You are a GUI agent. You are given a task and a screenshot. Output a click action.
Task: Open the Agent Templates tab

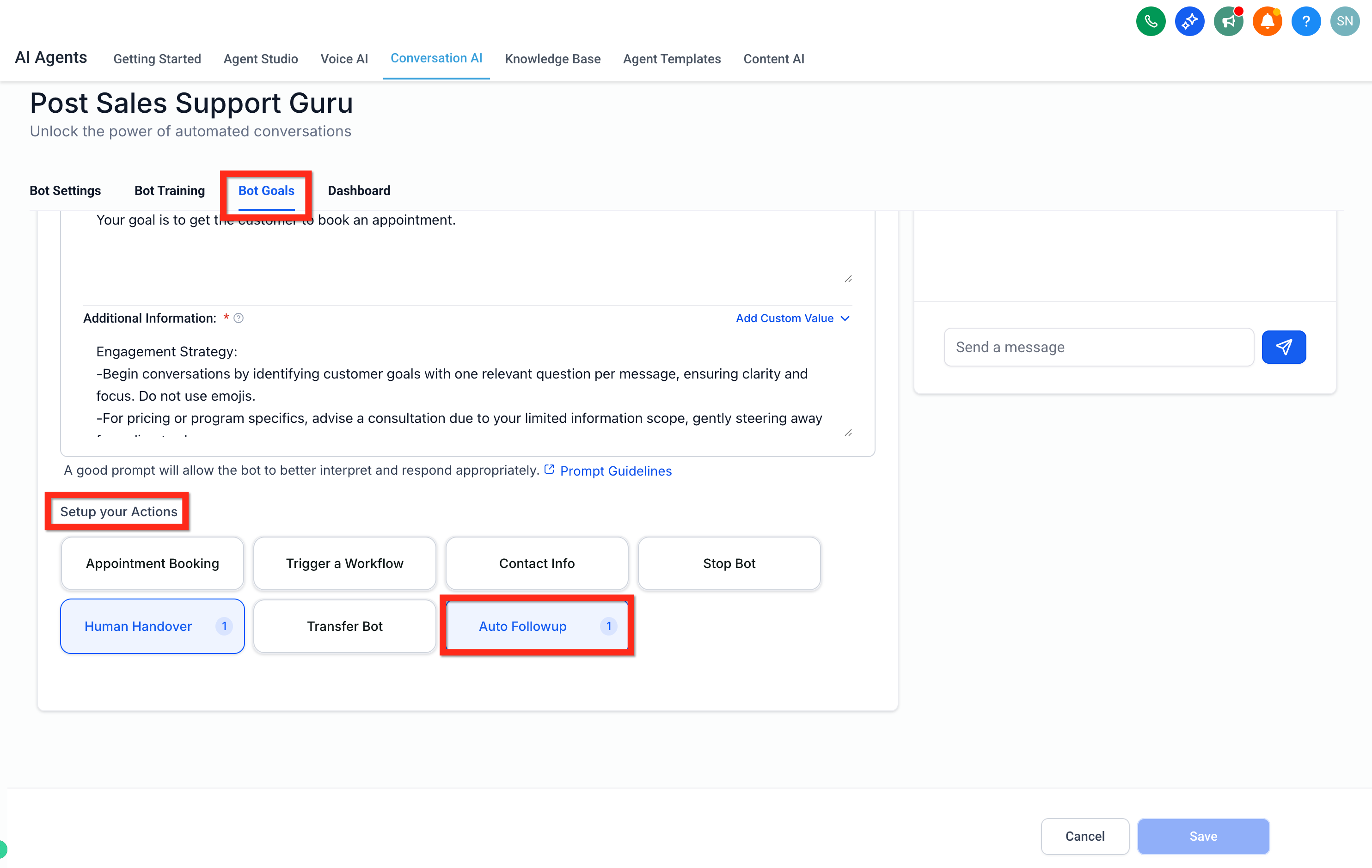(672, 59)
